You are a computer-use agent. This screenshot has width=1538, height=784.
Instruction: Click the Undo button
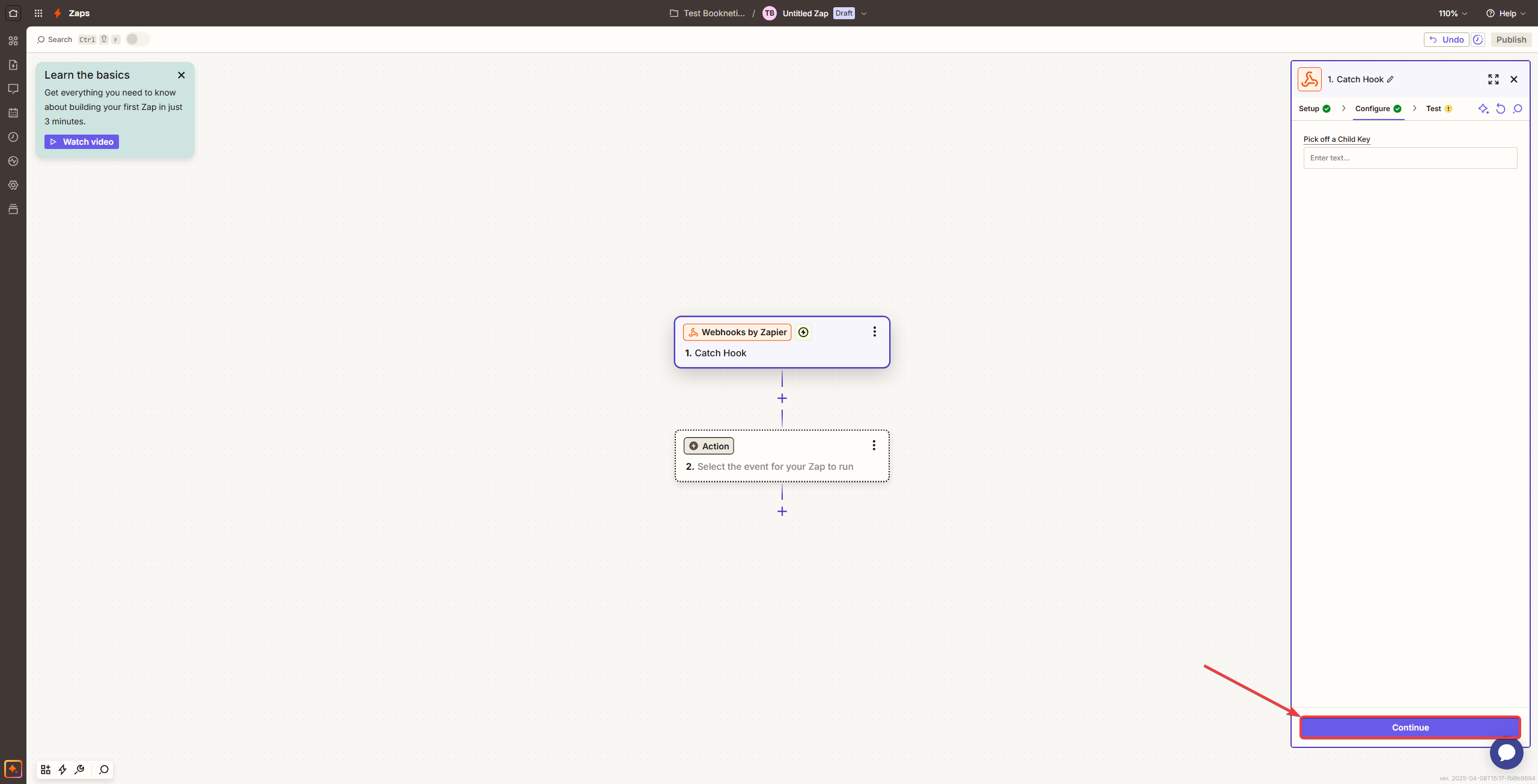[x=1446, y=40]
